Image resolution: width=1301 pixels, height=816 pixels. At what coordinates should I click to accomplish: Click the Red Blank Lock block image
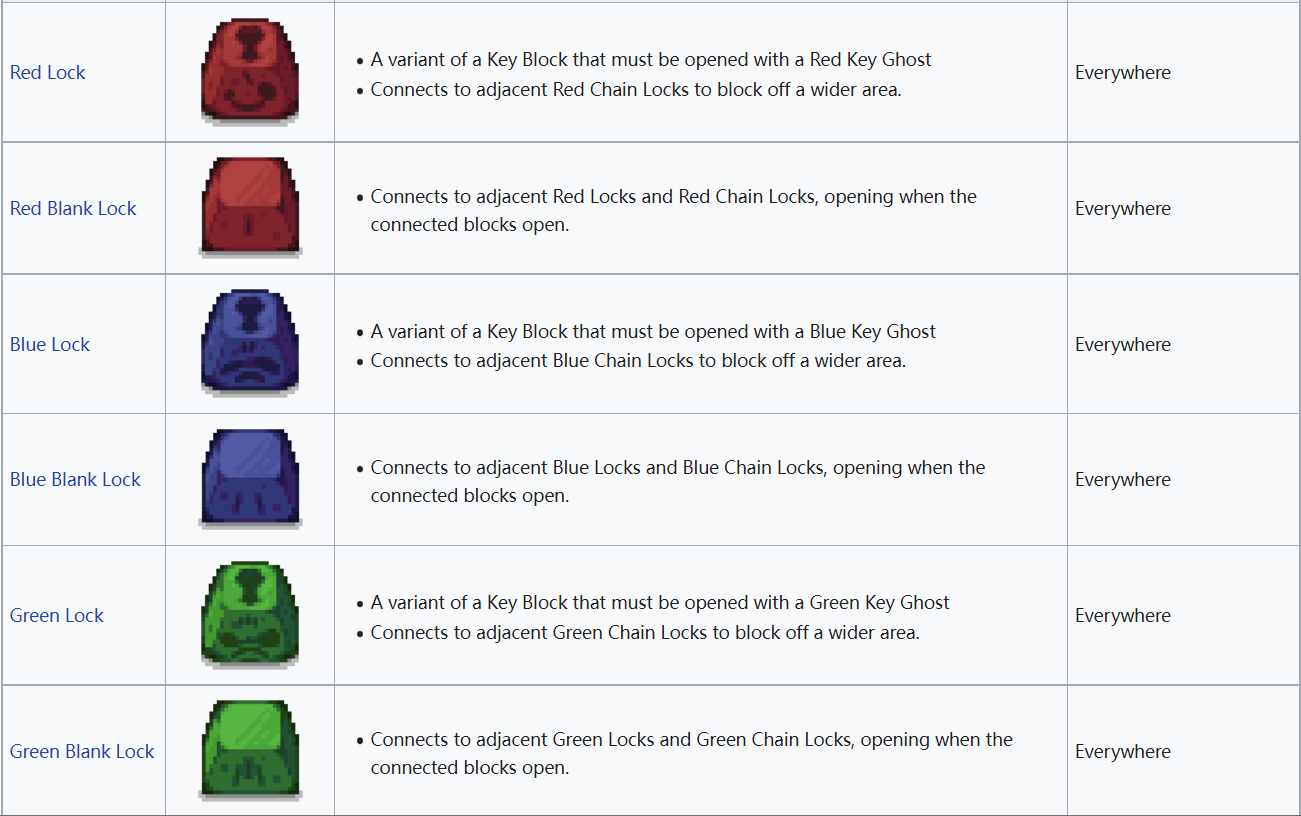coord(250,208)
